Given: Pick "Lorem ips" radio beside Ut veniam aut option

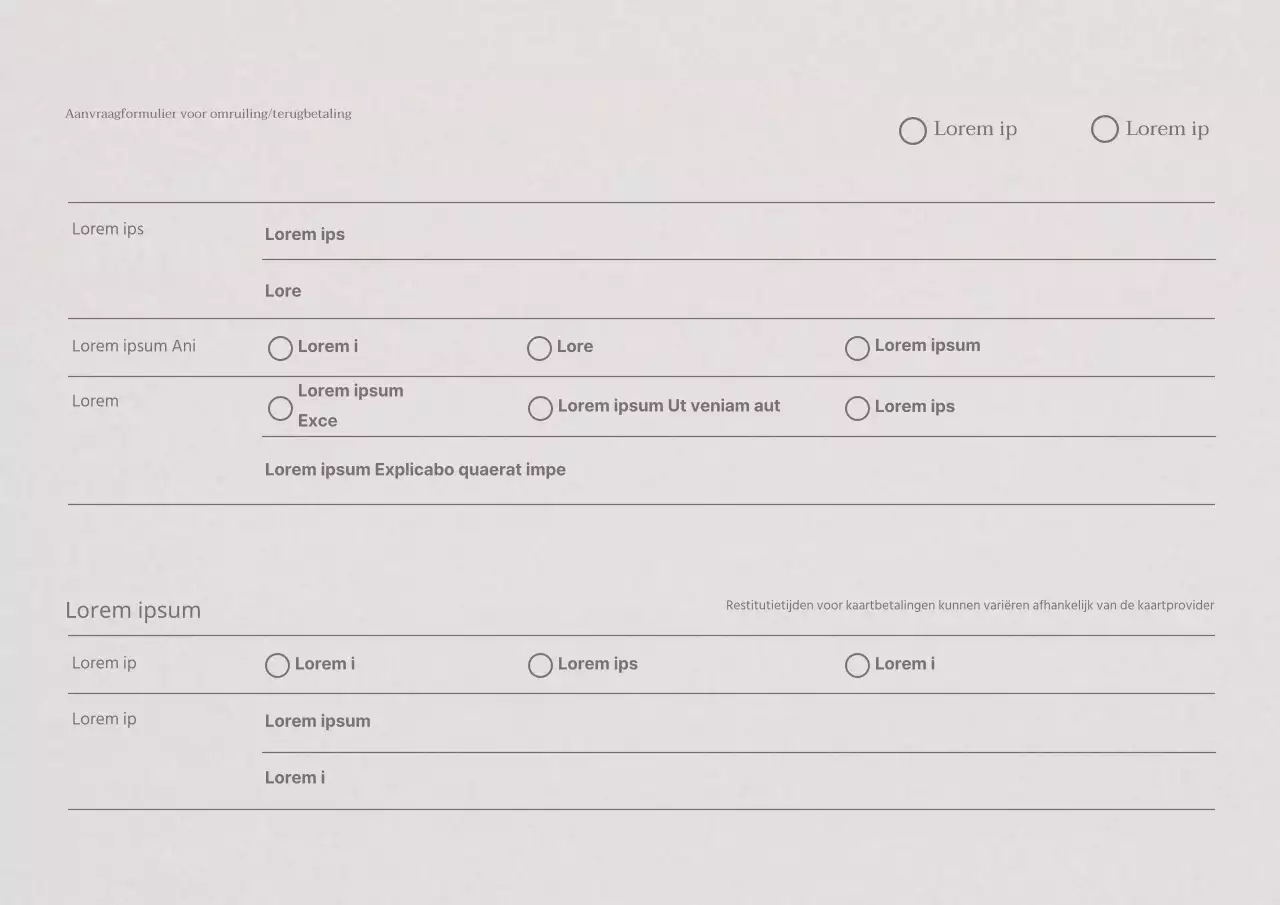Looking at the screenshot, I should click(x=857, y=408).
